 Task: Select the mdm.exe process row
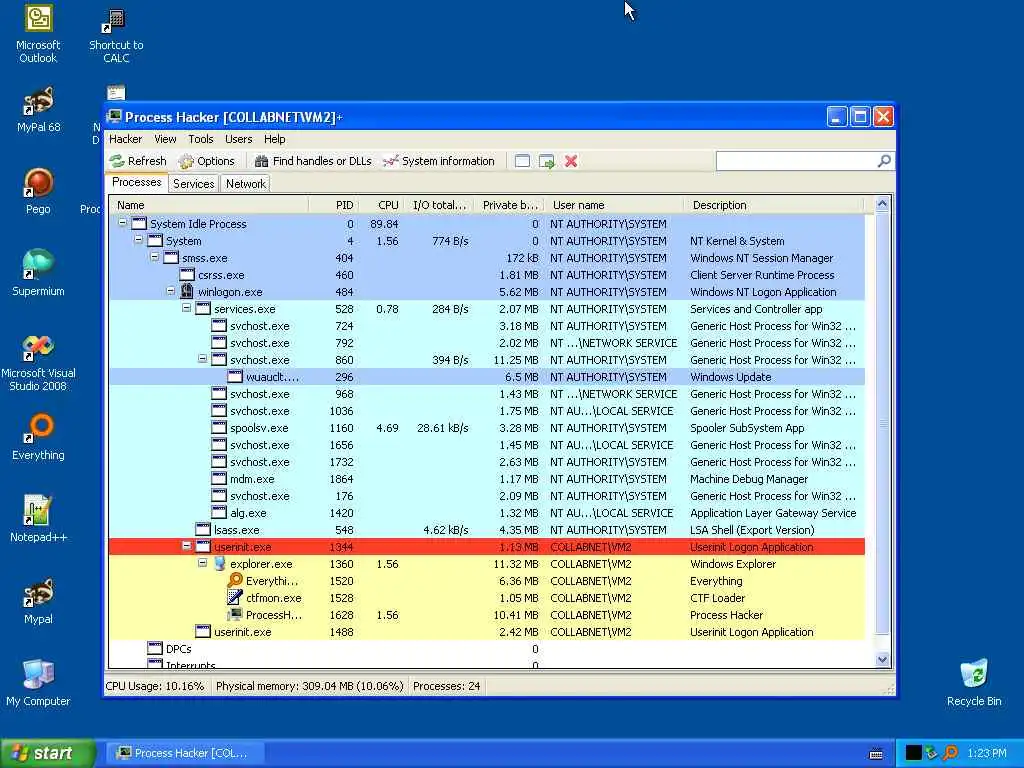[487, 479]
